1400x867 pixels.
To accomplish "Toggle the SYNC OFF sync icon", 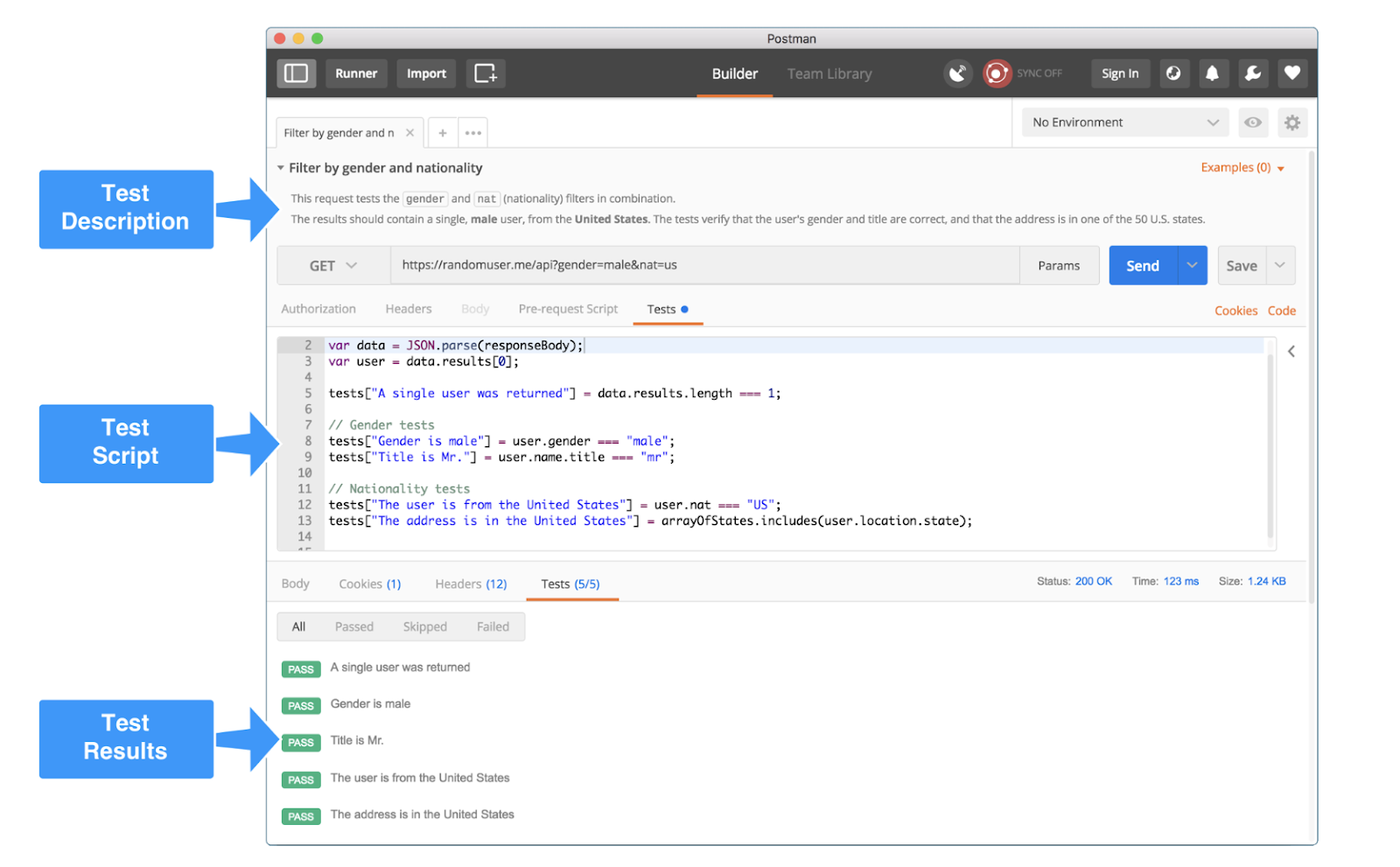I will pos(997,73).
